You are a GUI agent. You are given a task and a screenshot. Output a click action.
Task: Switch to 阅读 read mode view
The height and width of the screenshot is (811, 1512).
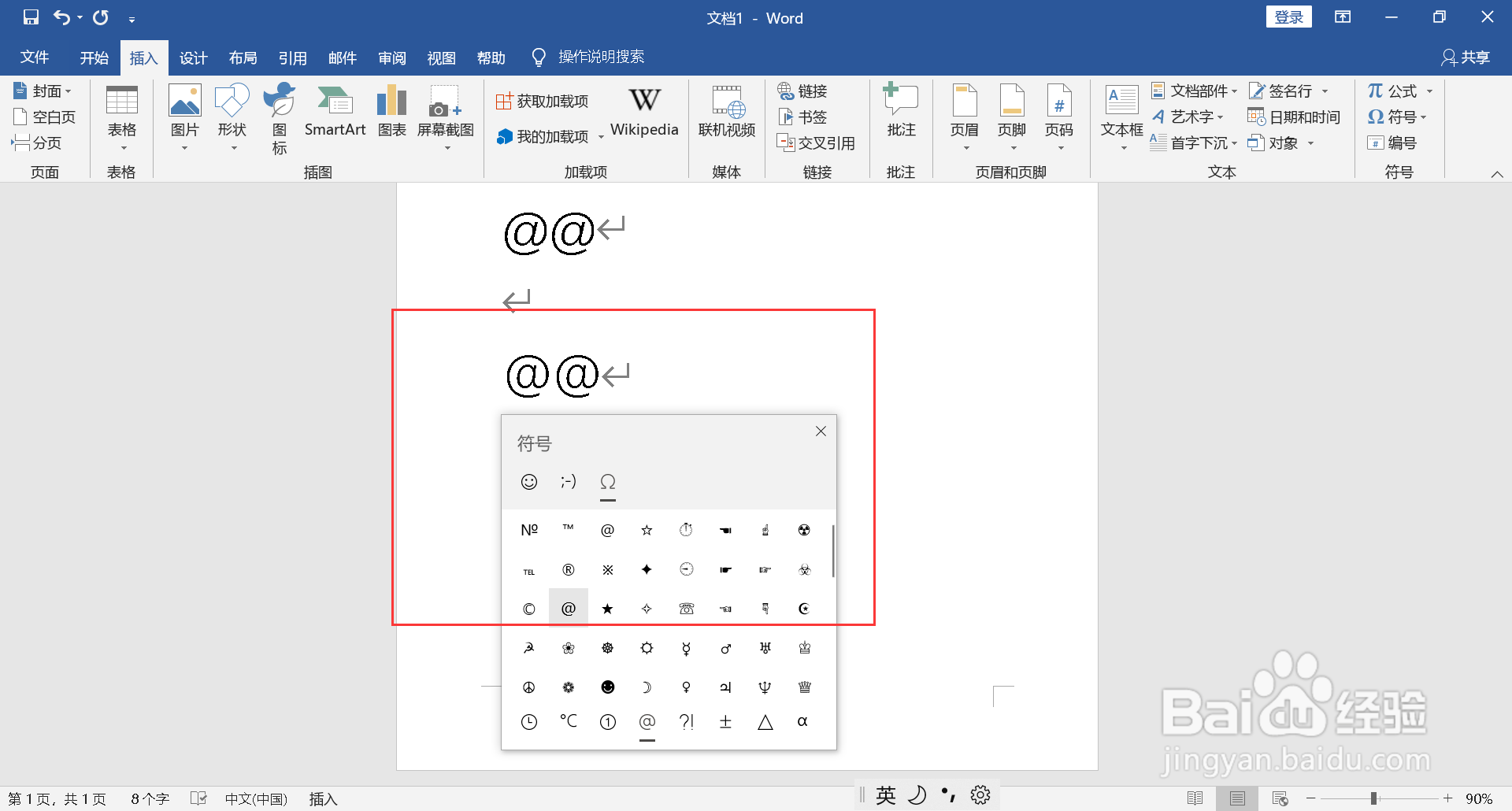click(1195, 798)
